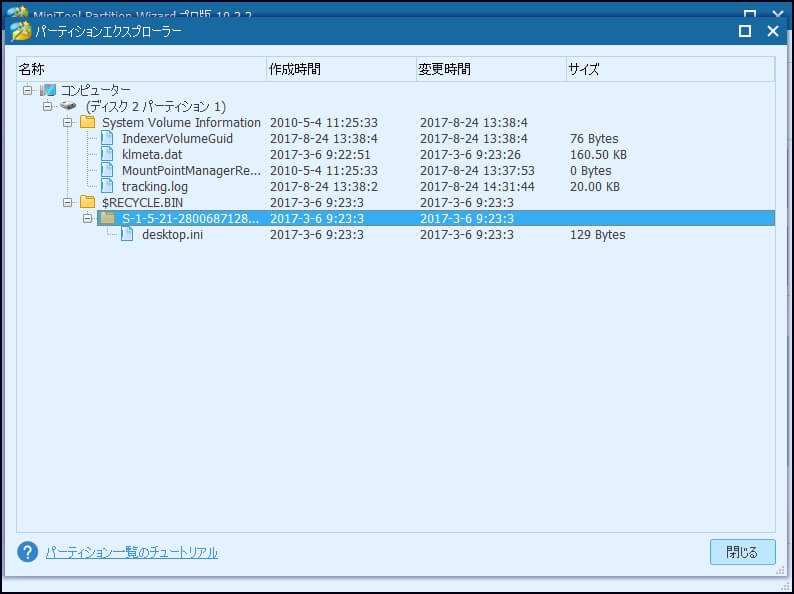
Task: Select the コンピューター tree item
Action: point(96,91)
